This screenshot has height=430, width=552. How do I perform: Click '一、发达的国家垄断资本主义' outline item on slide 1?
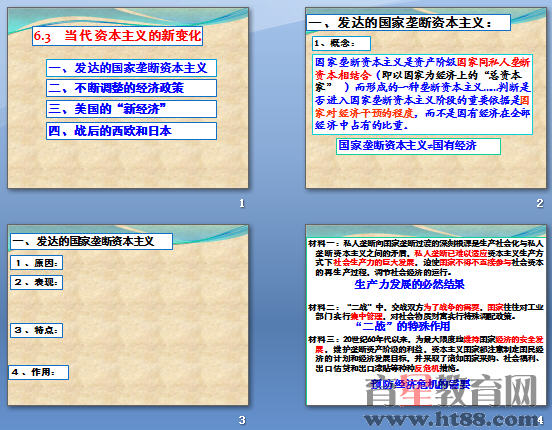pyautogui.click(x=131, y=68)
